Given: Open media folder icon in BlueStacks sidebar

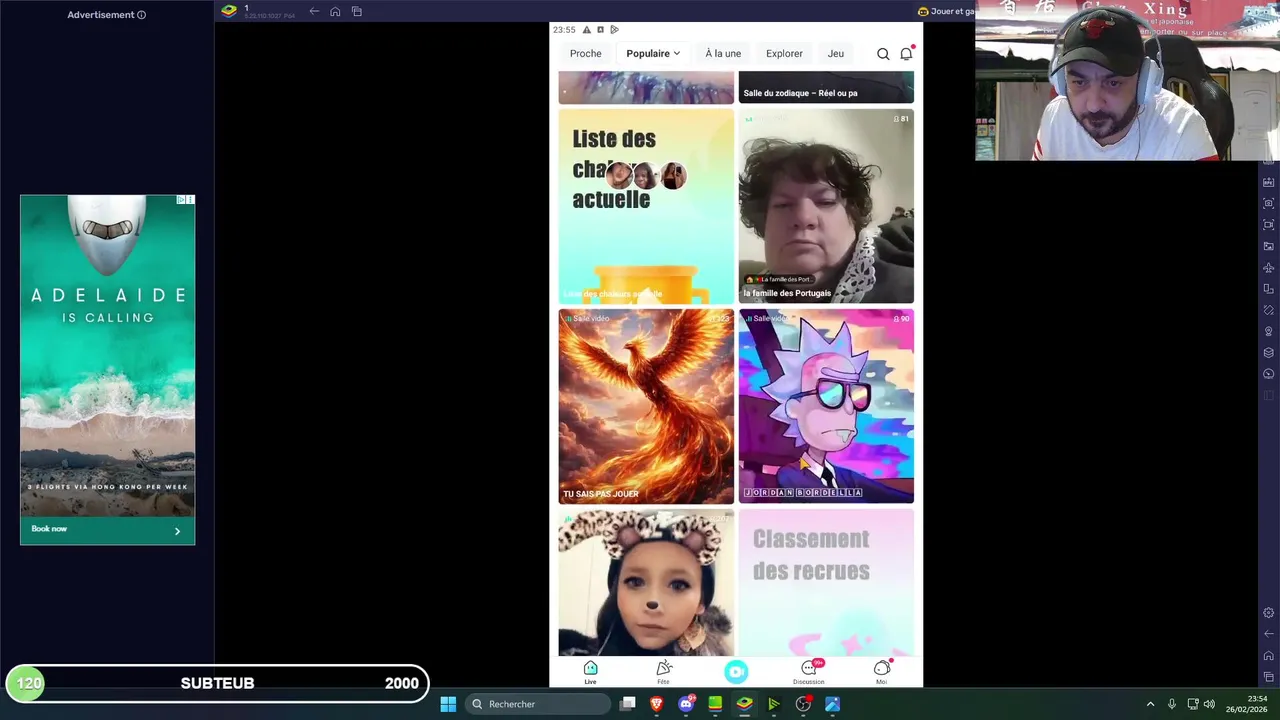Looking at the screenshot, I should pyautogui.click(x=1269, y=246).
